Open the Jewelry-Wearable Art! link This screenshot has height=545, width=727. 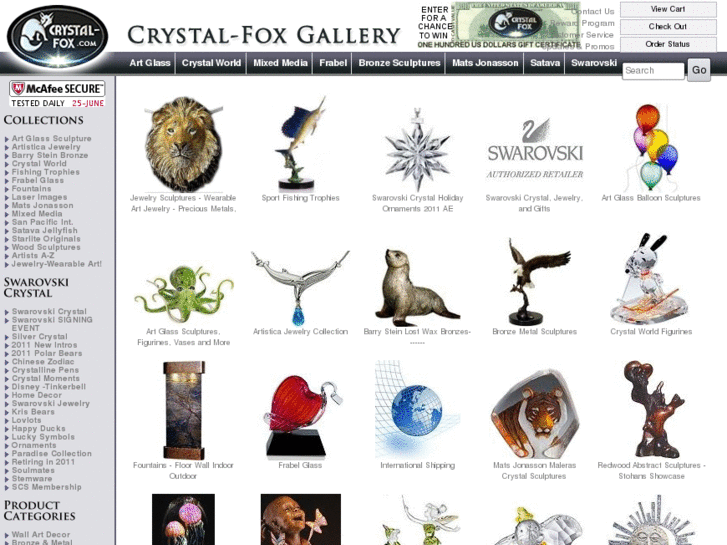(57, 264)
